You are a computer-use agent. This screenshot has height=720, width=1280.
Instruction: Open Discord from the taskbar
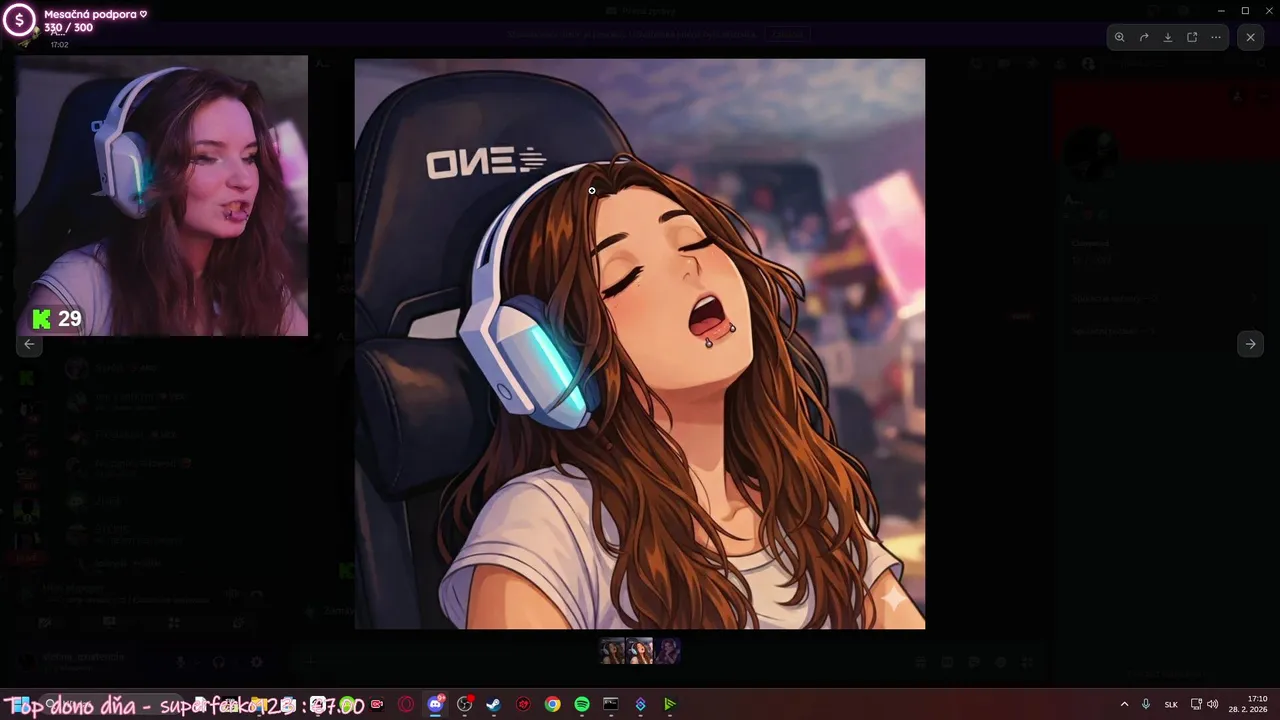pos(435,704)
